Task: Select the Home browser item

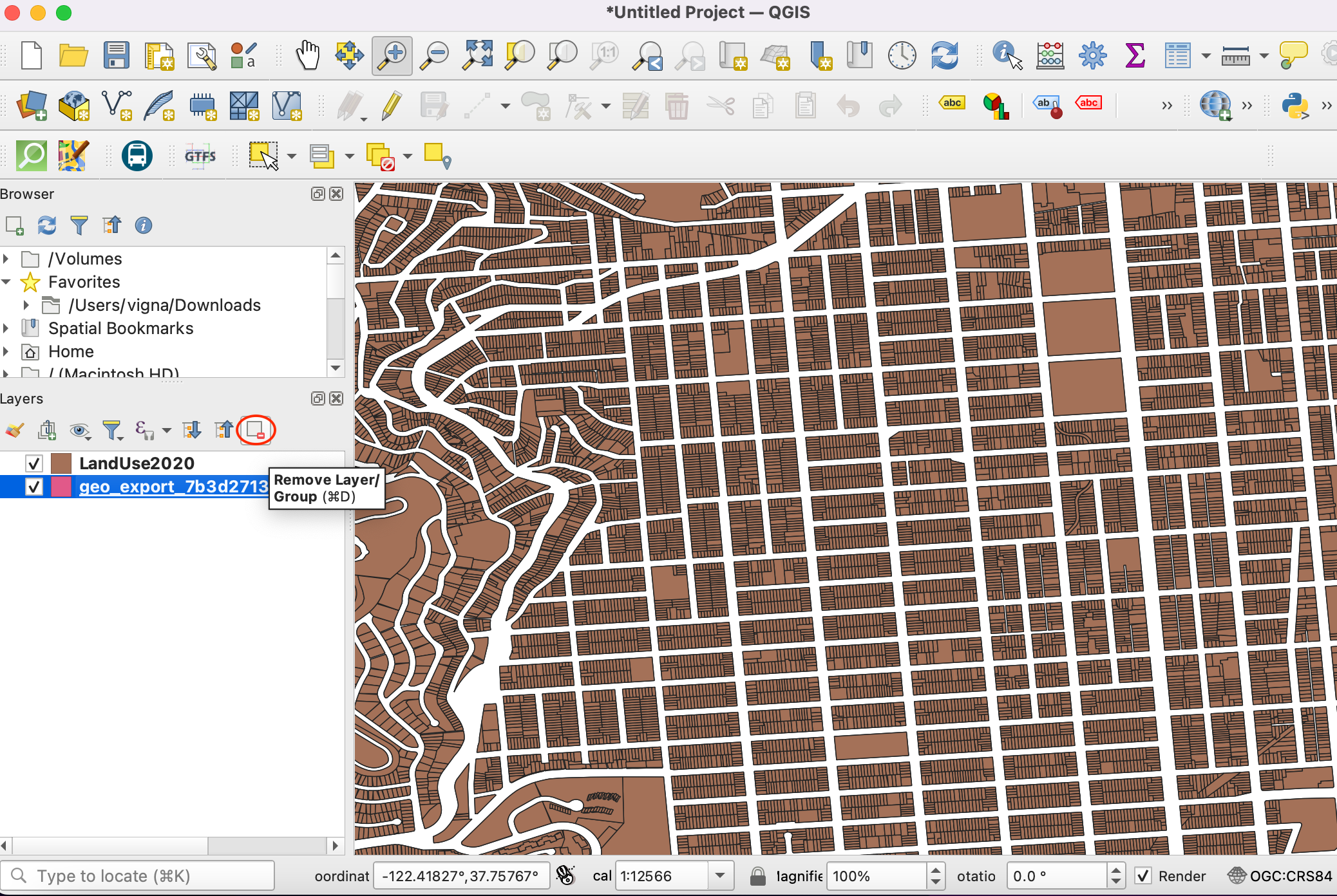Action: tap(71, 351)
